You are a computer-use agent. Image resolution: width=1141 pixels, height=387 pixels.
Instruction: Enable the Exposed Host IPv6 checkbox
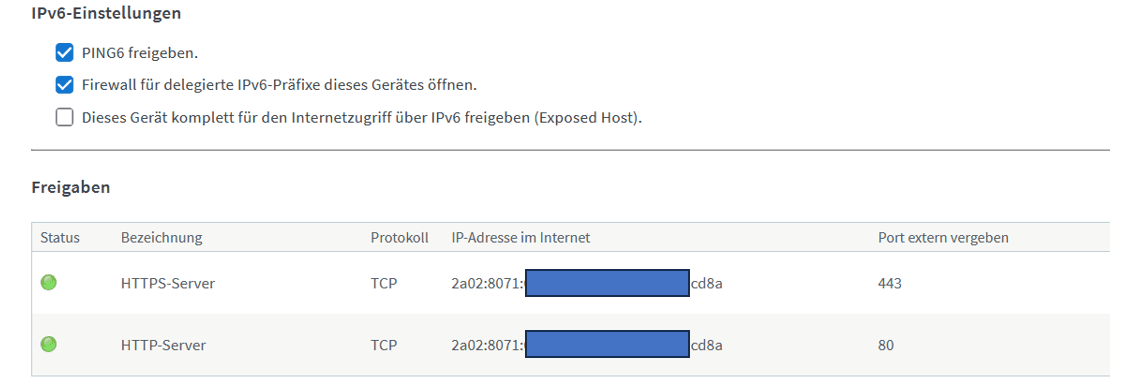click(65, 118)
